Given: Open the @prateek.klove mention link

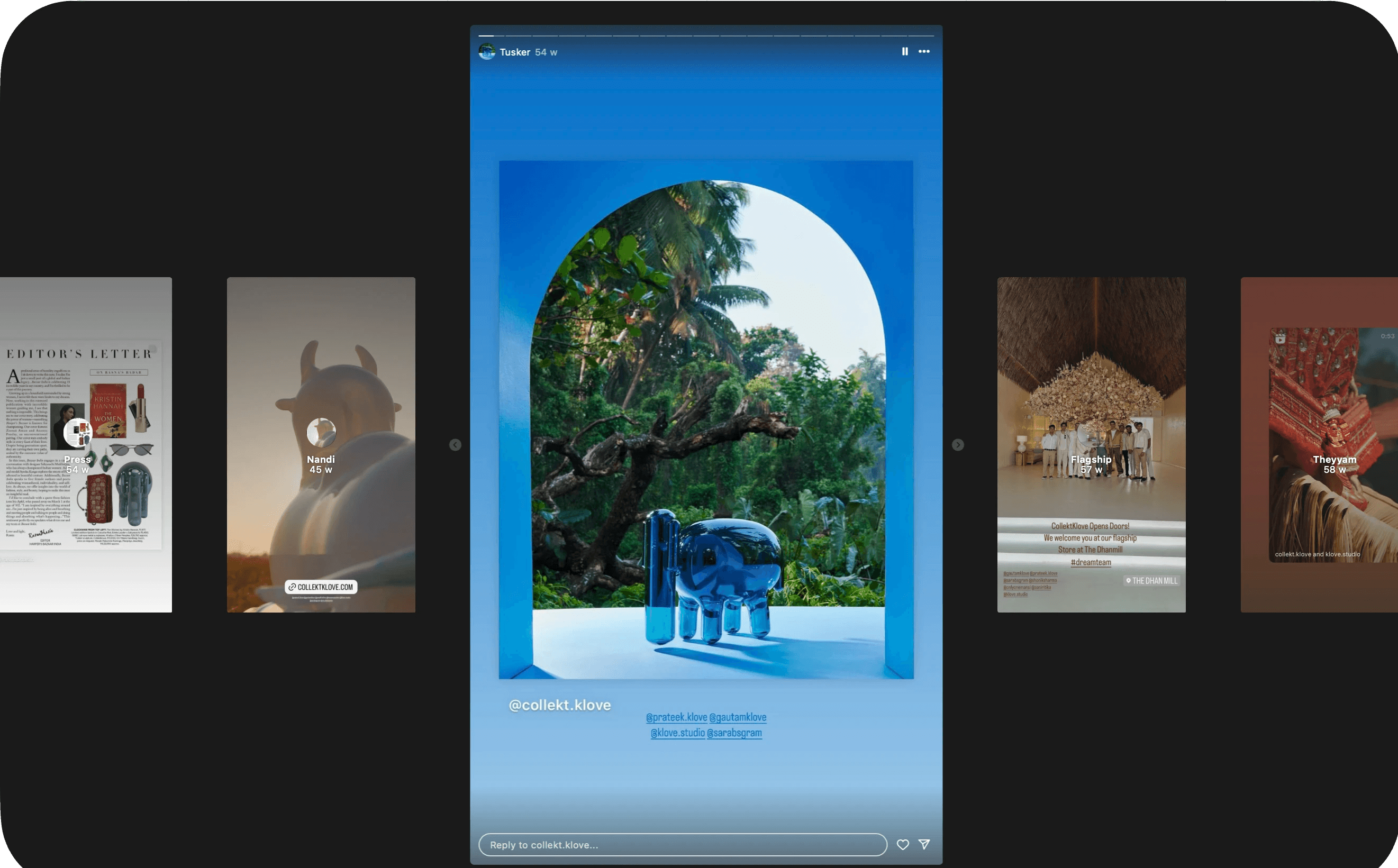Looking at the screenshot, I should point(676,717).
